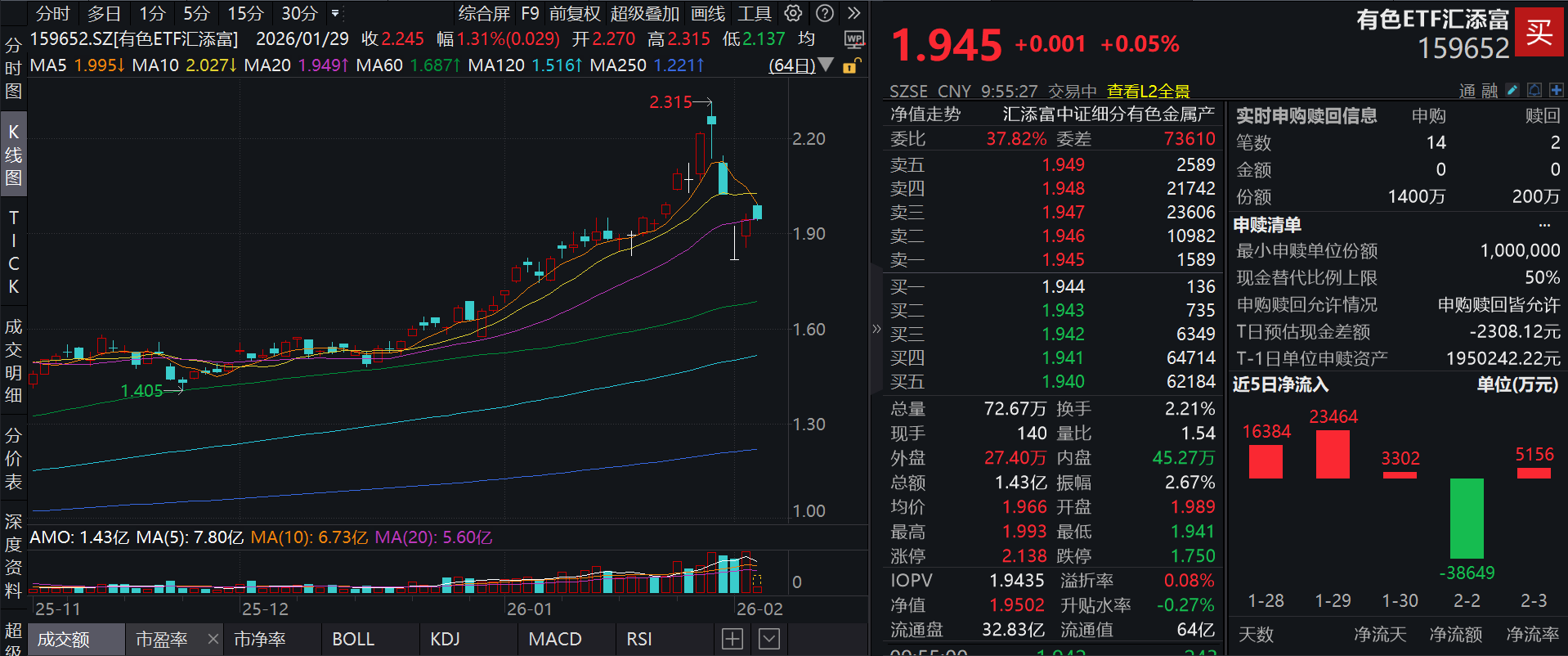This screenshot has height=656, width=1568.
Task: Click the pencil edit note icon
Action: pos(1512,90)
